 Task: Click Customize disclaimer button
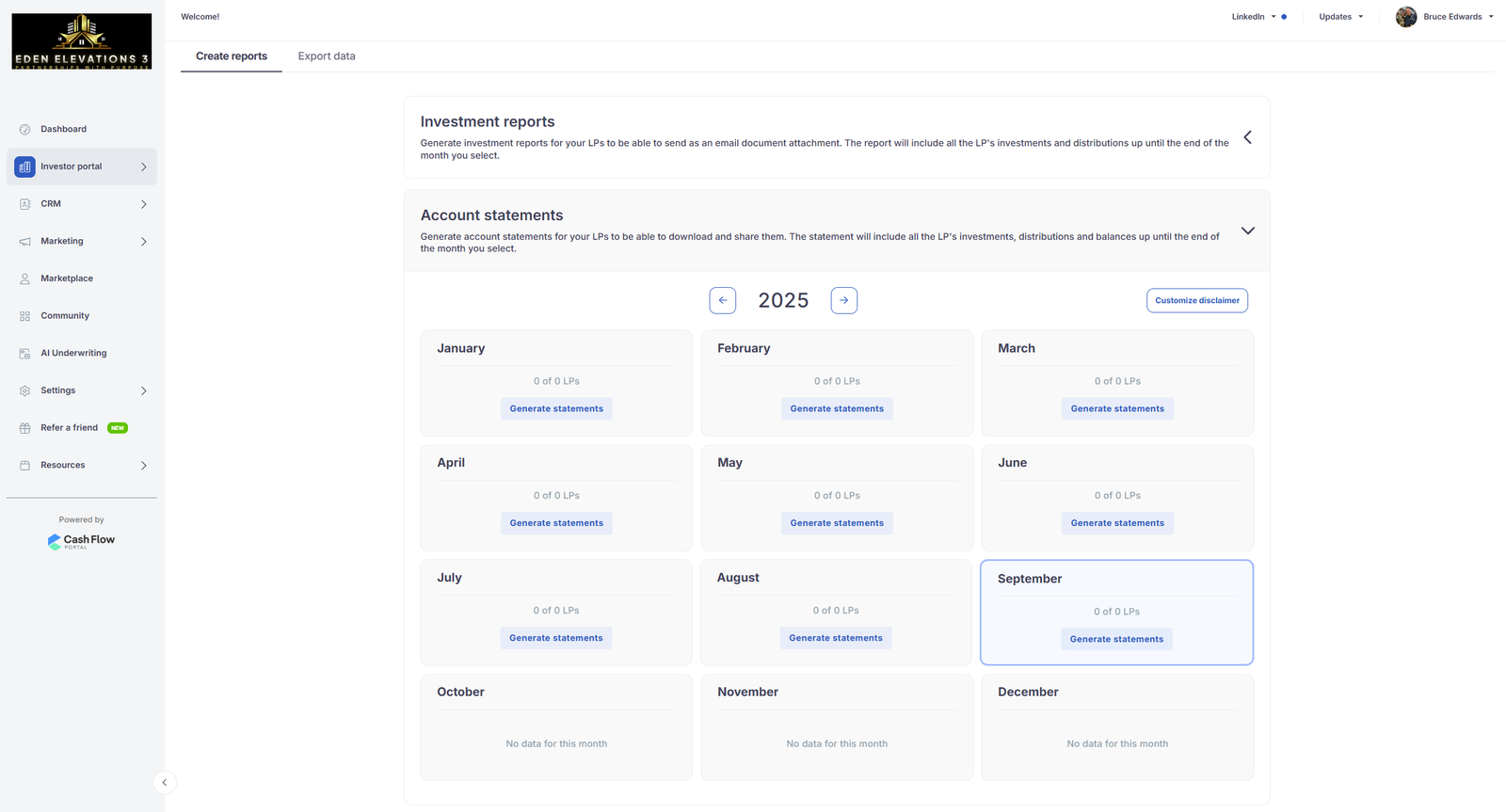click(1197, 300)
